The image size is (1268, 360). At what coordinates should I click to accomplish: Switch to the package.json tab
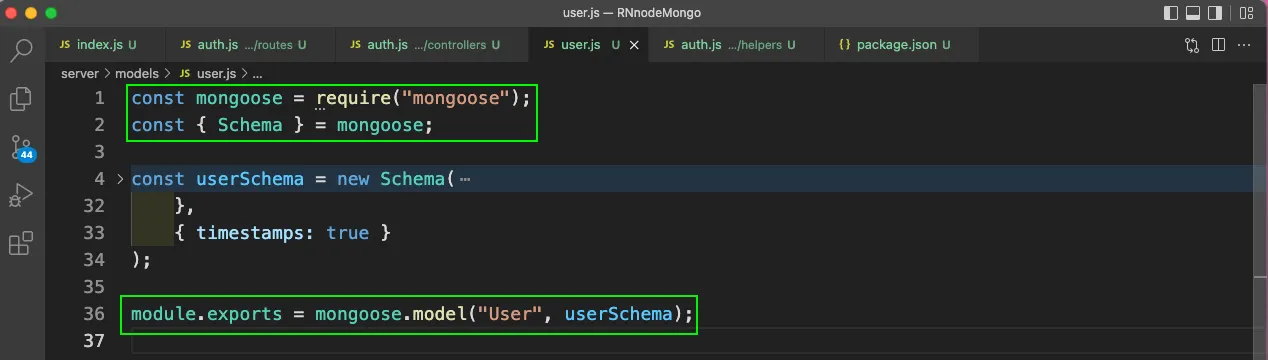[902, 45]
